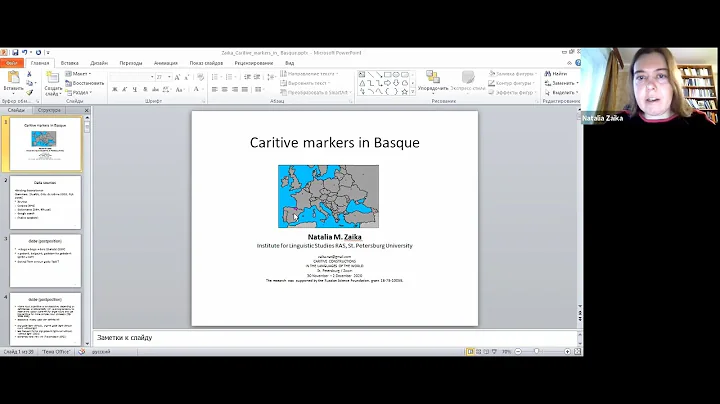The image size is (720, 404).
Task: Choose the straight line shape
Action: point(371,74)
